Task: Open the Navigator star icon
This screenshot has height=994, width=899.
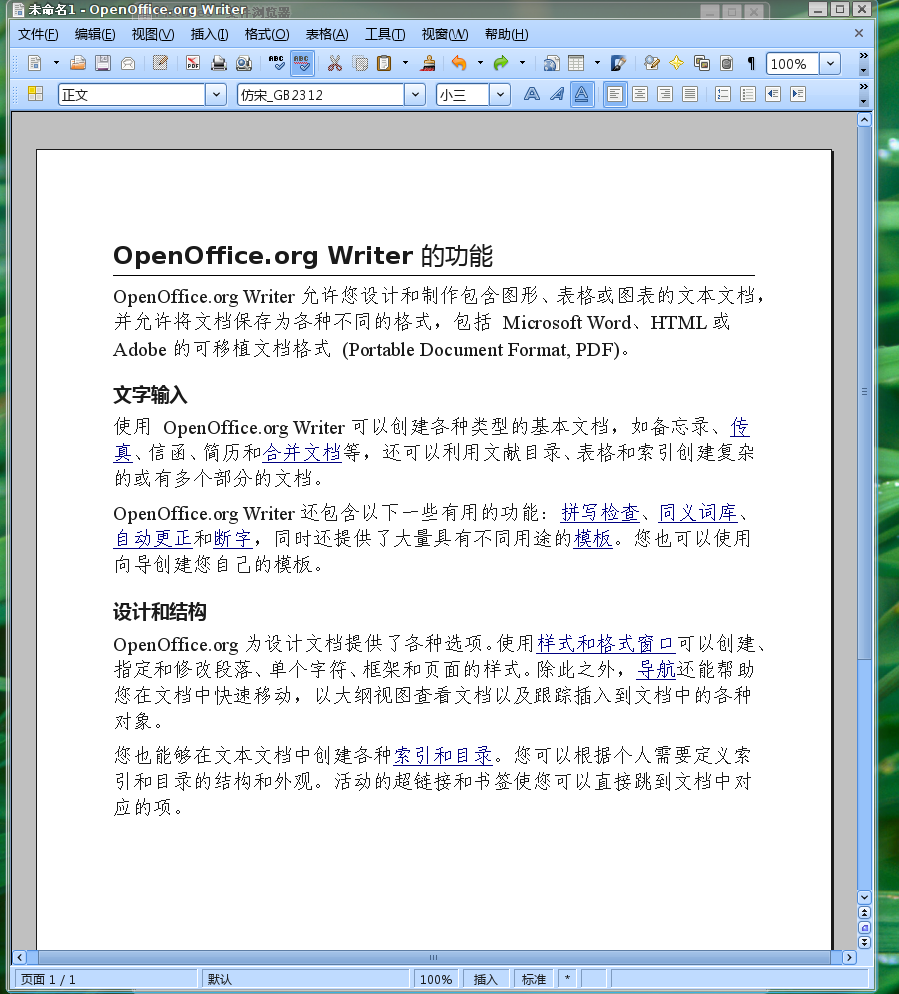Action: pyautogui.click(x=676, y=63)
